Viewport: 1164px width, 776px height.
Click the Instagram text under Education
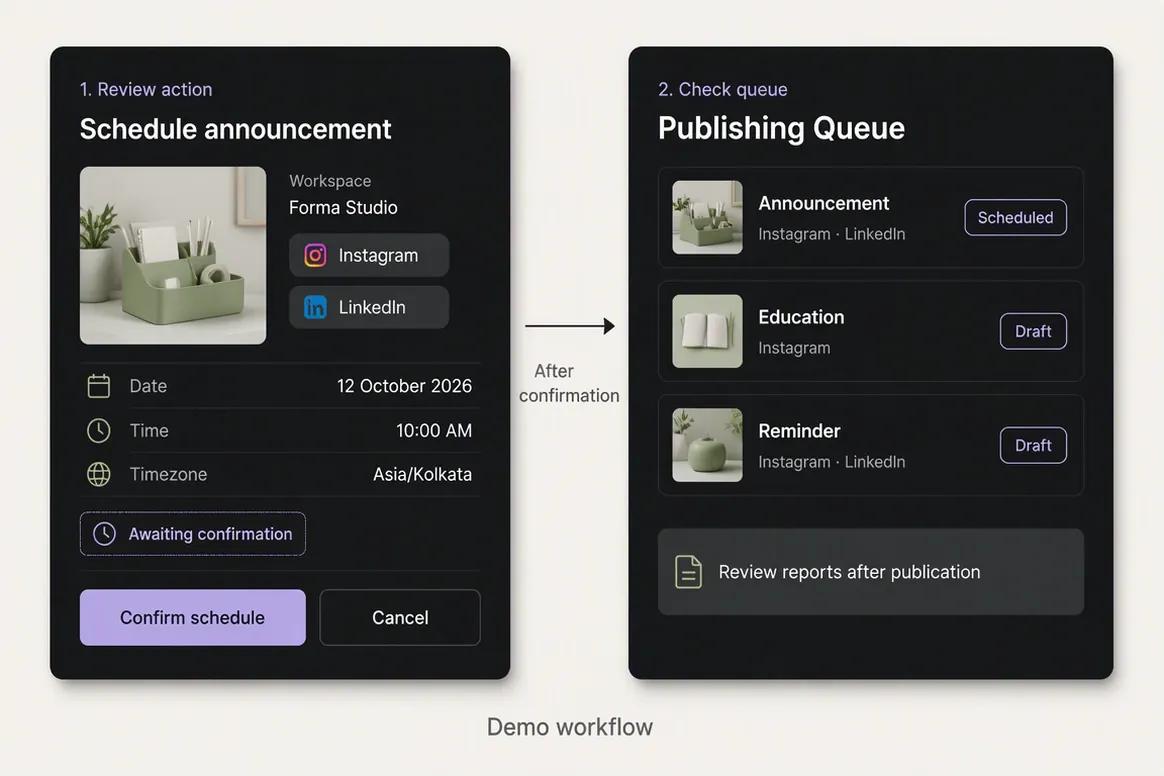pyautogui.click(x=794, y=348)
